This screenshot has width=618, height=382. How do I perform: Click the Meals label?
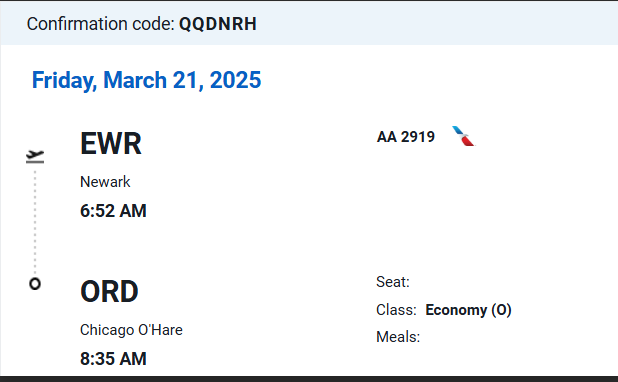[398, 337]
